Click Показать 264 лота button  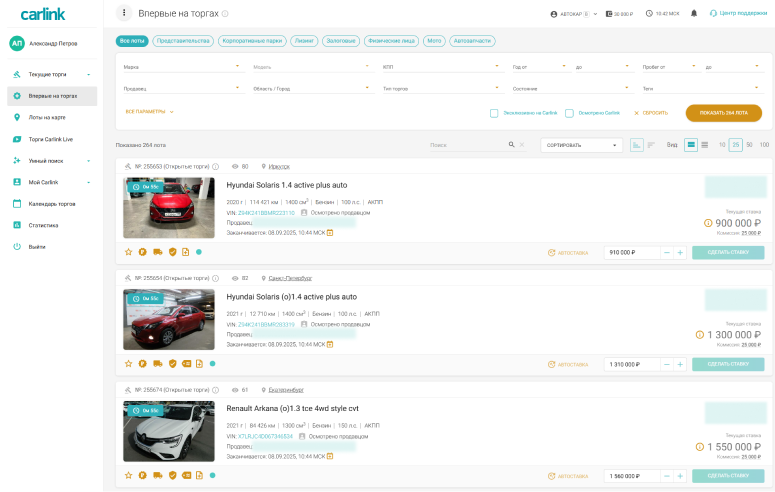pyautogui.click(x=723, y=113)
